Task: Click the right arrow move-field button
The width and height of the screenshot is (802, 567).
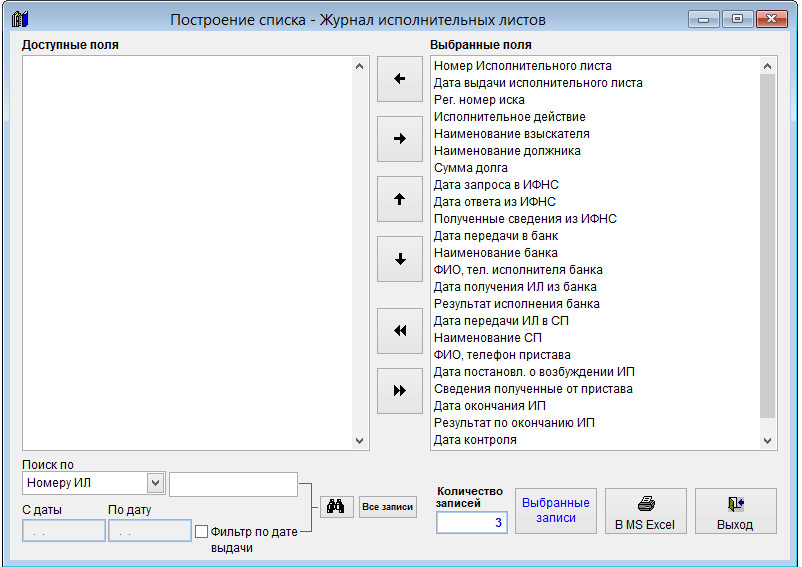Action: (399, 139)
